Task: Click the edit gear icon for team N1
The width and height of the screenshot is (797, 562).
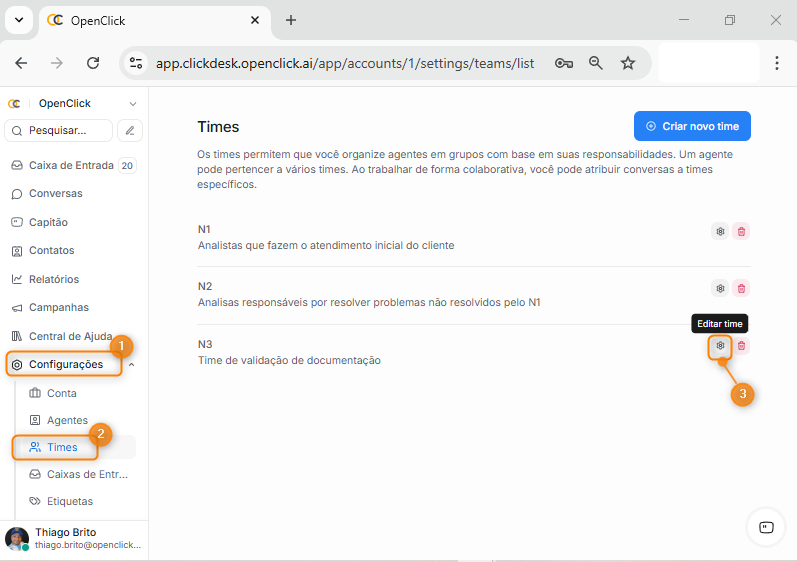Action: point(720,231)
